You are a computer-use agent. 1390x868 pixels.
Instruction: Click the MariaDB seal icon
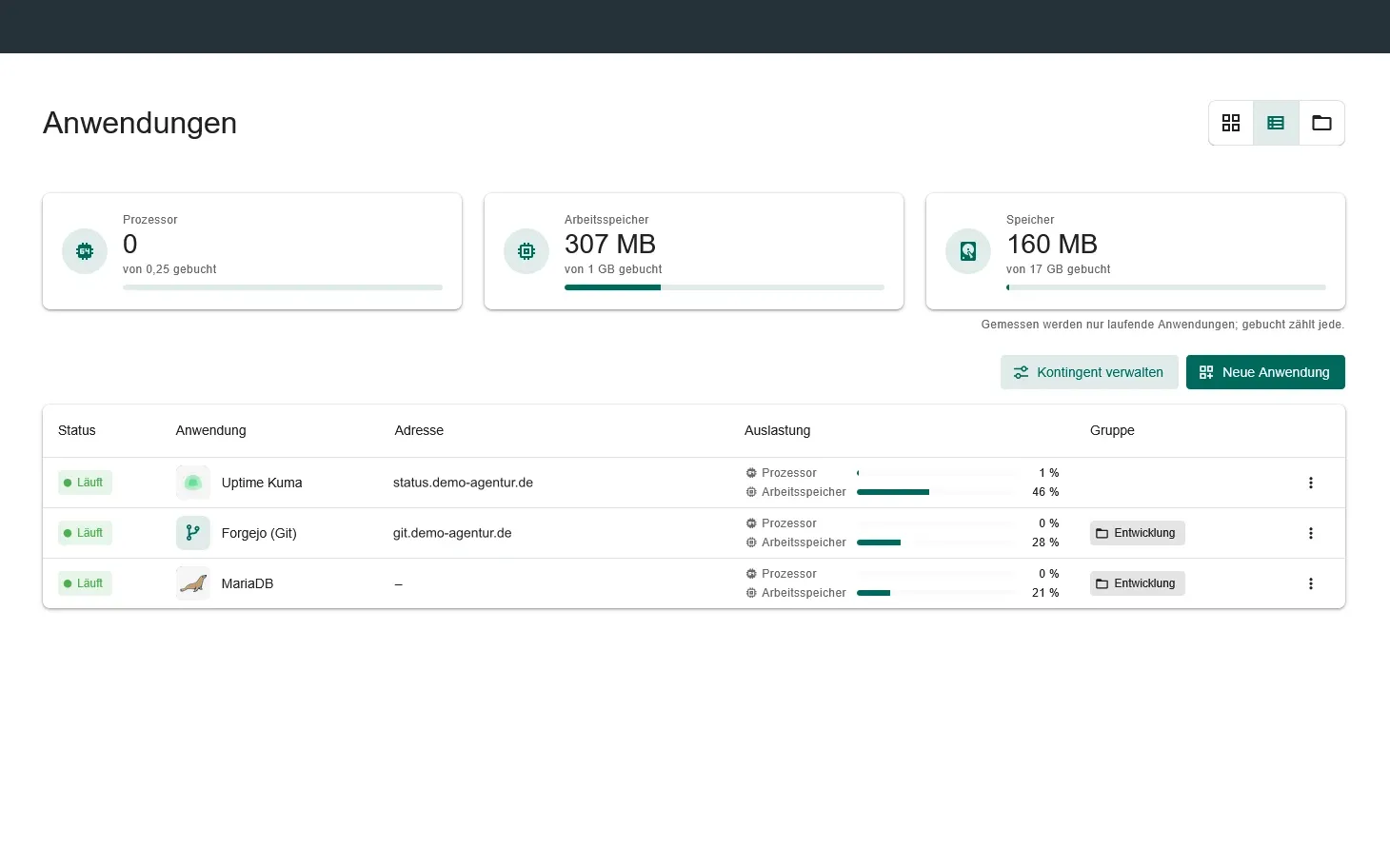[x=193, y=583]
